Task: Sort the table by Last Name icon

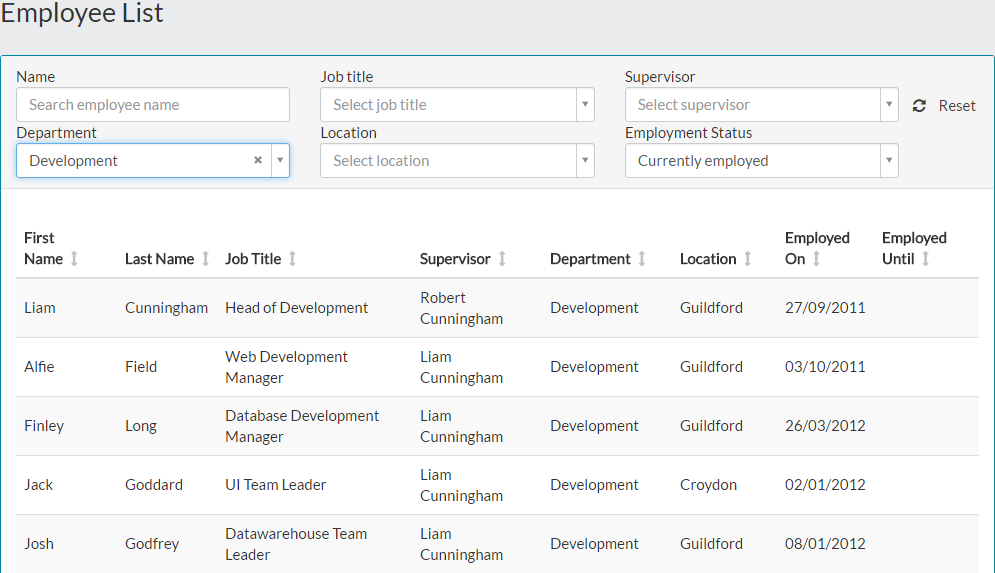Action: pos(206,259)
